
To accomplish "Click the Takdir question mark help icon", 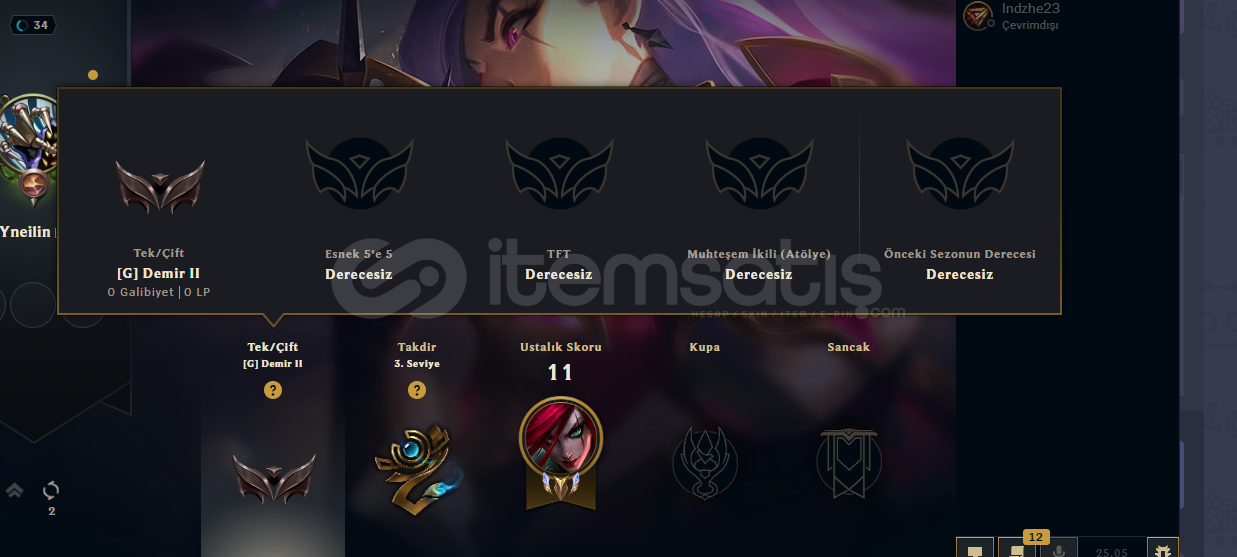I will (417, 390).
